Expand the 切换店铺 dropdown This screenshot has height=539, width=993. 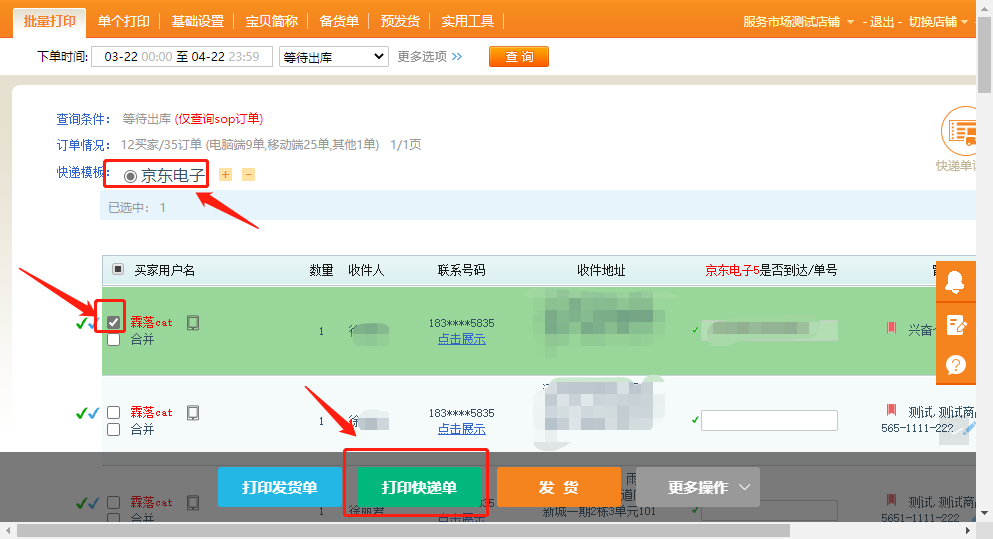coord(938,22)
